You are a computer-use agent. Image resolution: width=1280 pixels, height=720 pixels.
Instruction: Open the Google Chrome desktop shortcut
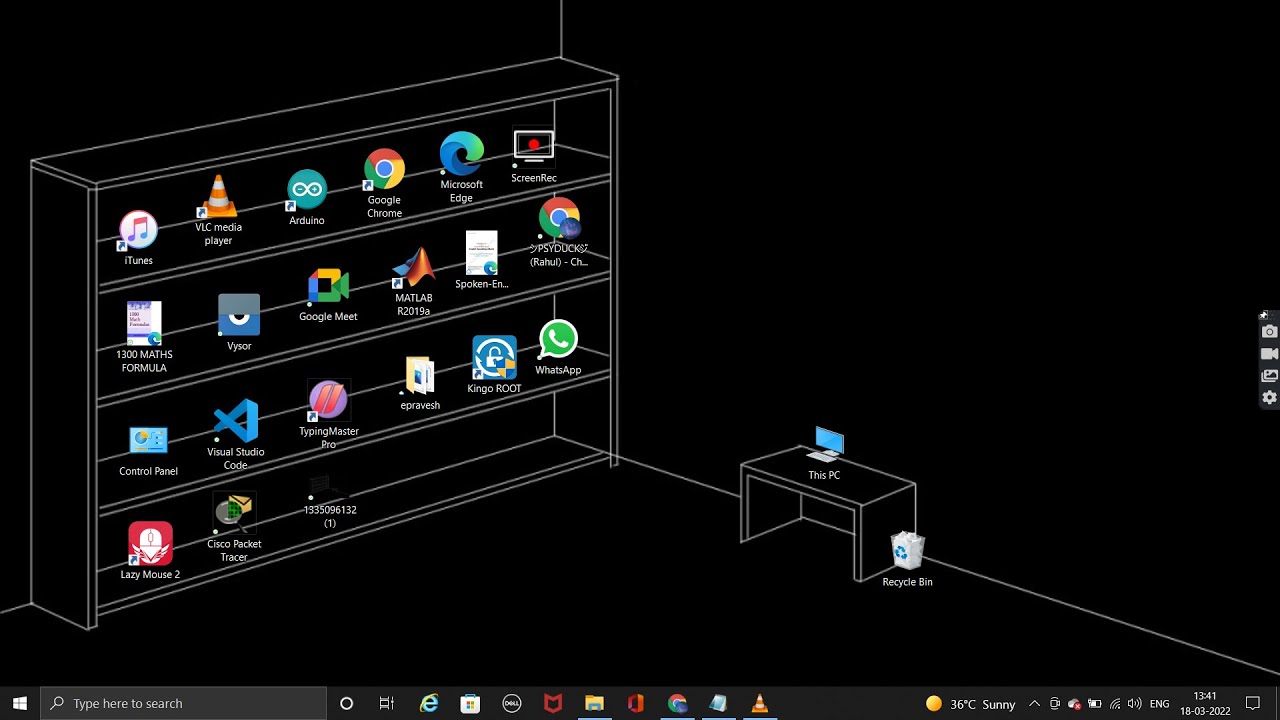[384, 184]
